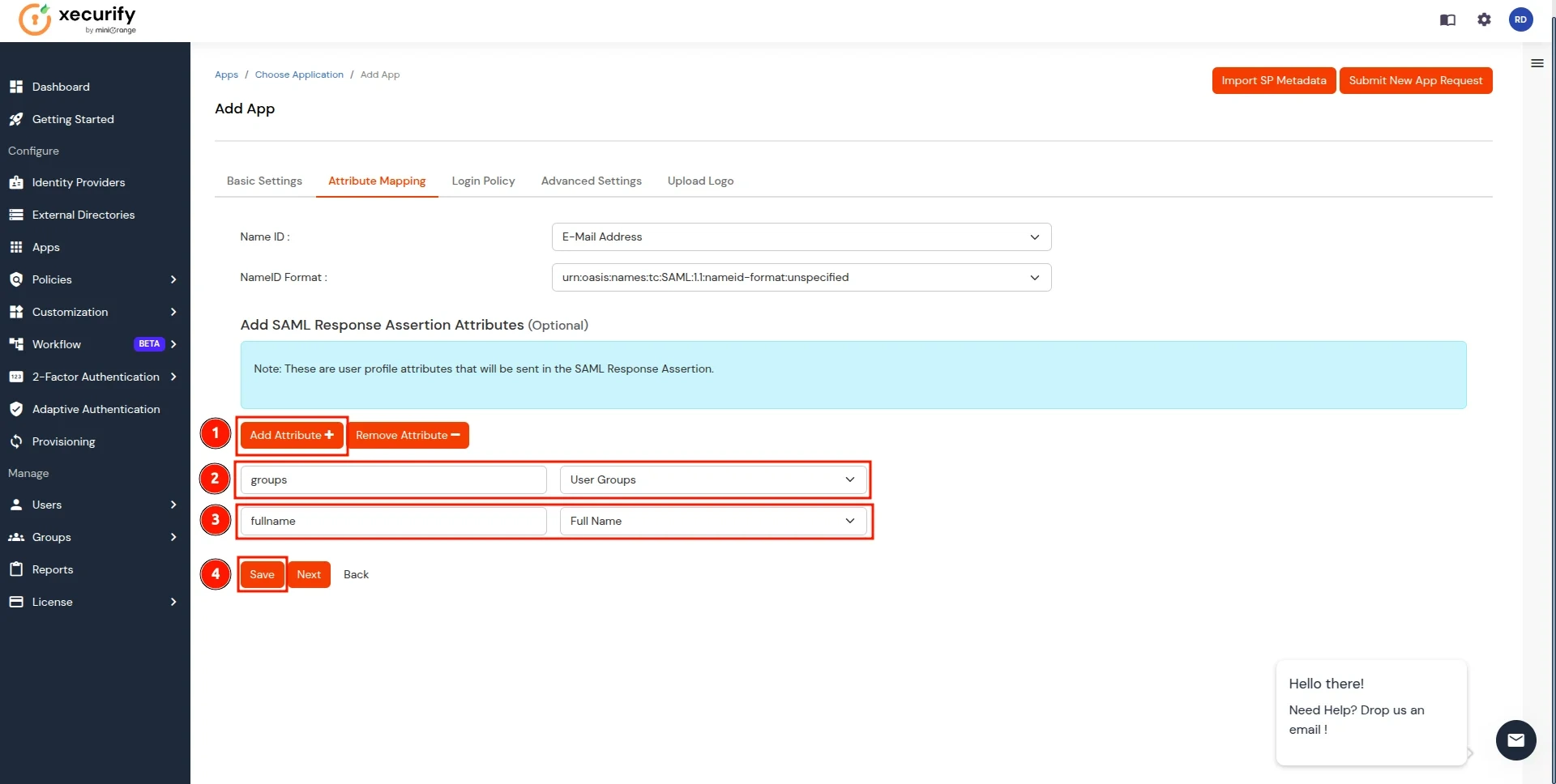
Task: Select the Adaptive Authentication shield icon
Action: click(16, 409)
